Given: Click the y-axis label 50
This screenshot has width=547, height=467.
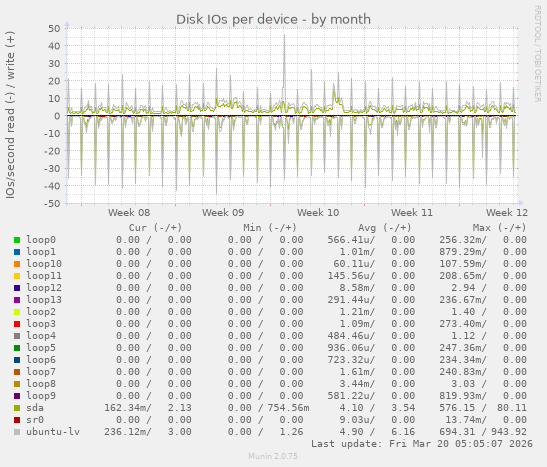Looking at the screenshot, I should coord(54,29).
